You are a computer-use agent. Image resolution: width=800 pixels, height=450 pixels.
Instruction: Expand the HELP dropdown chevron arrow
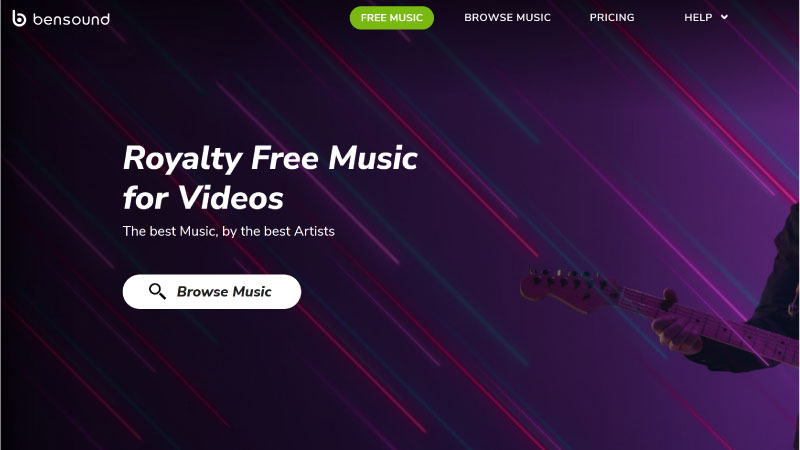point(724,17)
